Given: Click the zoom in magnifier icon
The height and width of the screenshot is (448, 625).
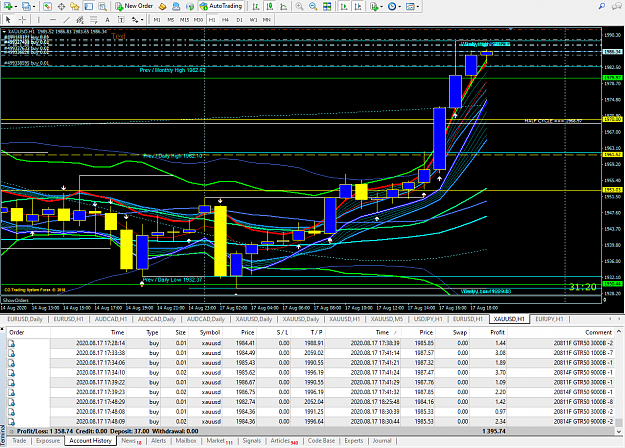Looking at the screenshot, I should (299, 6).
